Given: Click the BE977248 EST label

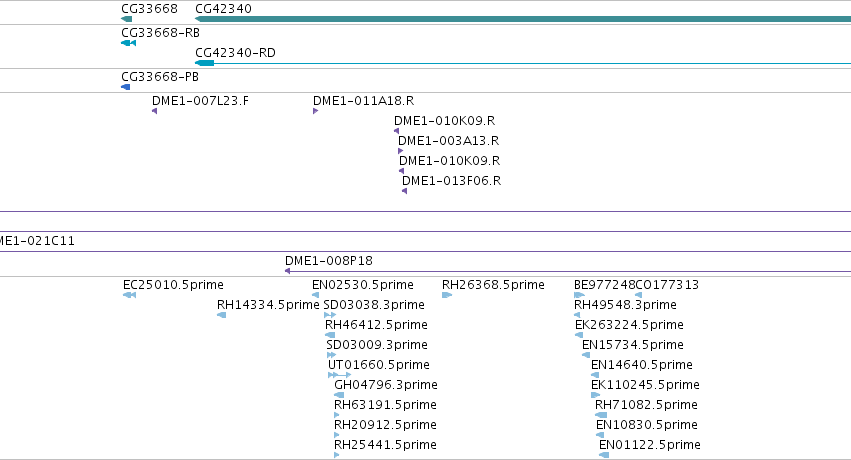Looking at the screenshot, I should (604, 285).
